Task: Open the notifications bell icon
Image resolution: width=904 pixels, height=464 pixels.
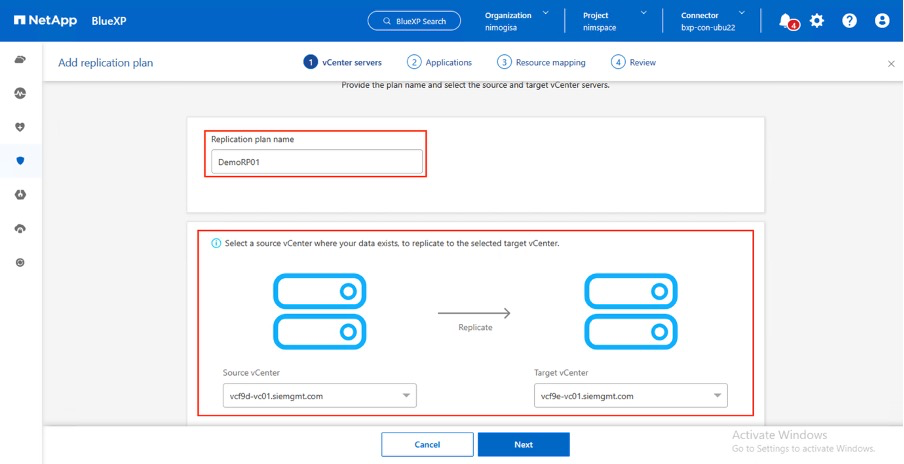Action: click(x=787, y=21)
